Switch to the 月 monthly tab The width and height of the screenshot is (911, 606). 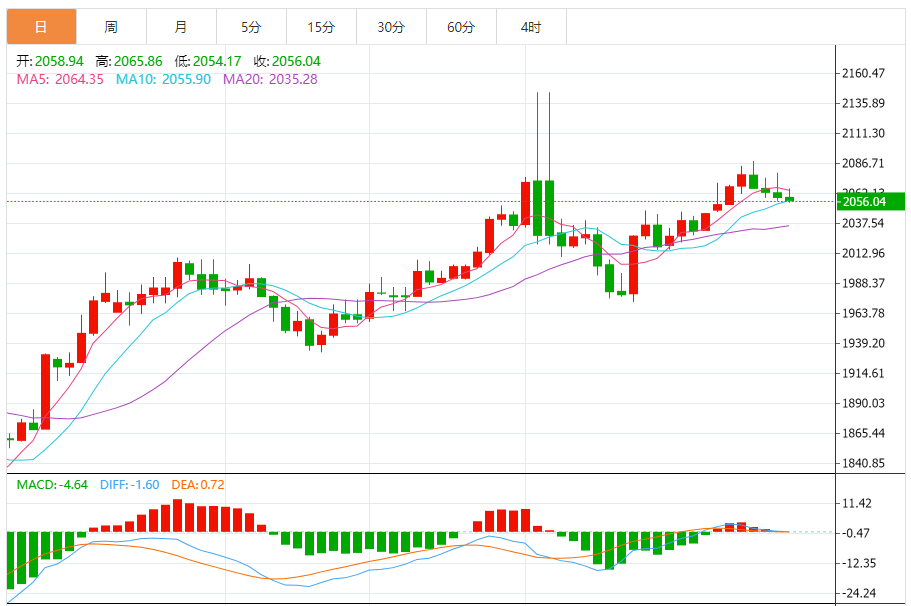click(181, 27)
